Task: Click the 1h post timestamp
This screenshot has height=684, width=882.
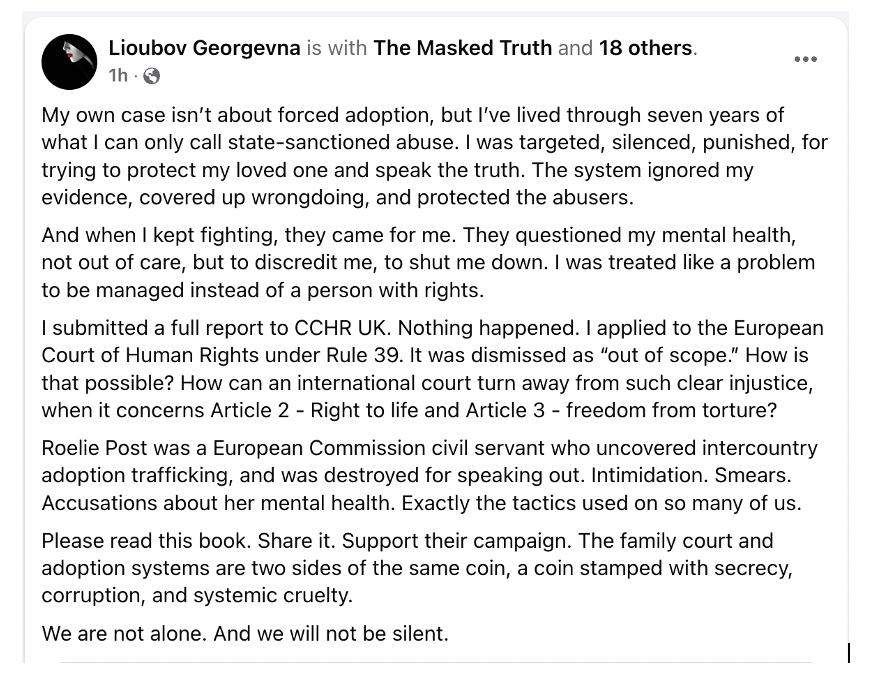Action: point(118,76)
